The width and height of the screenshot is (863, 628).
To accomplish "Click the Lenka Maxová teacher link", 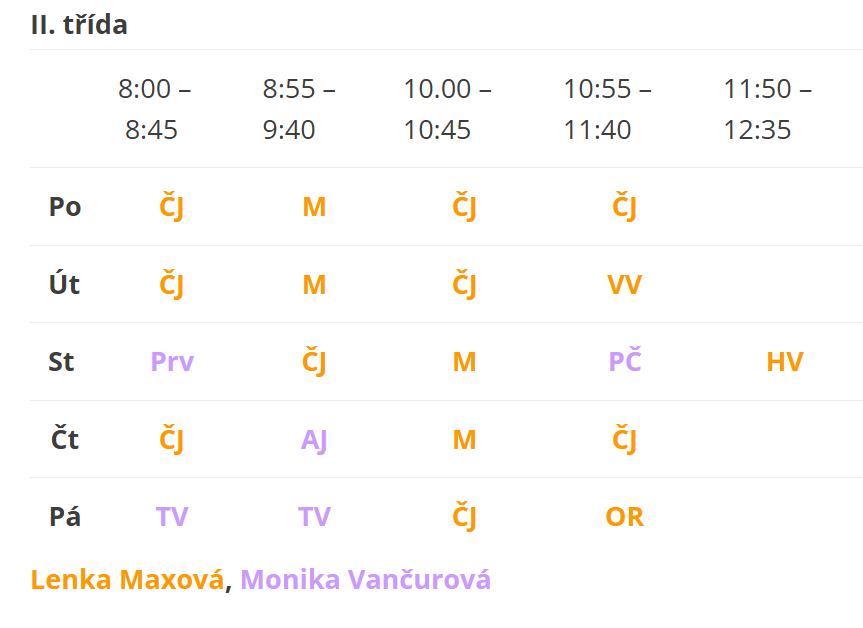I will (x=127, y=580).
